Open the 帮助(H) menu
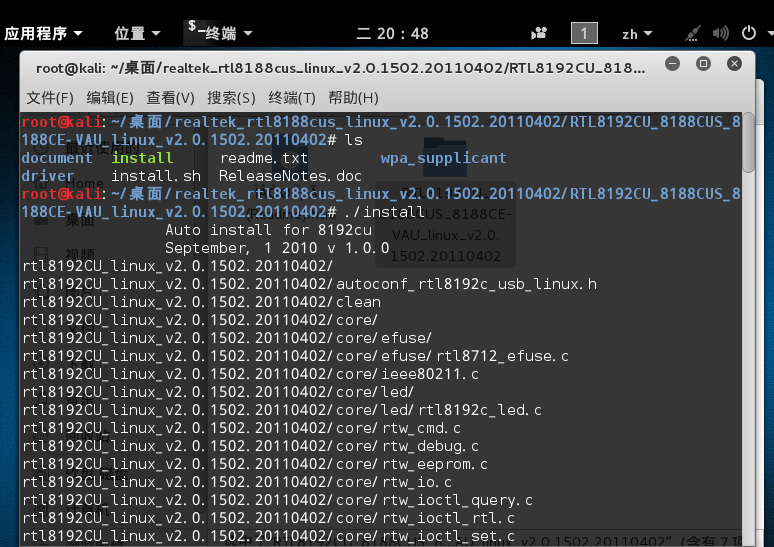Viewport: 774px width, 547px height. pyautogui.click(x=353, y=98)
